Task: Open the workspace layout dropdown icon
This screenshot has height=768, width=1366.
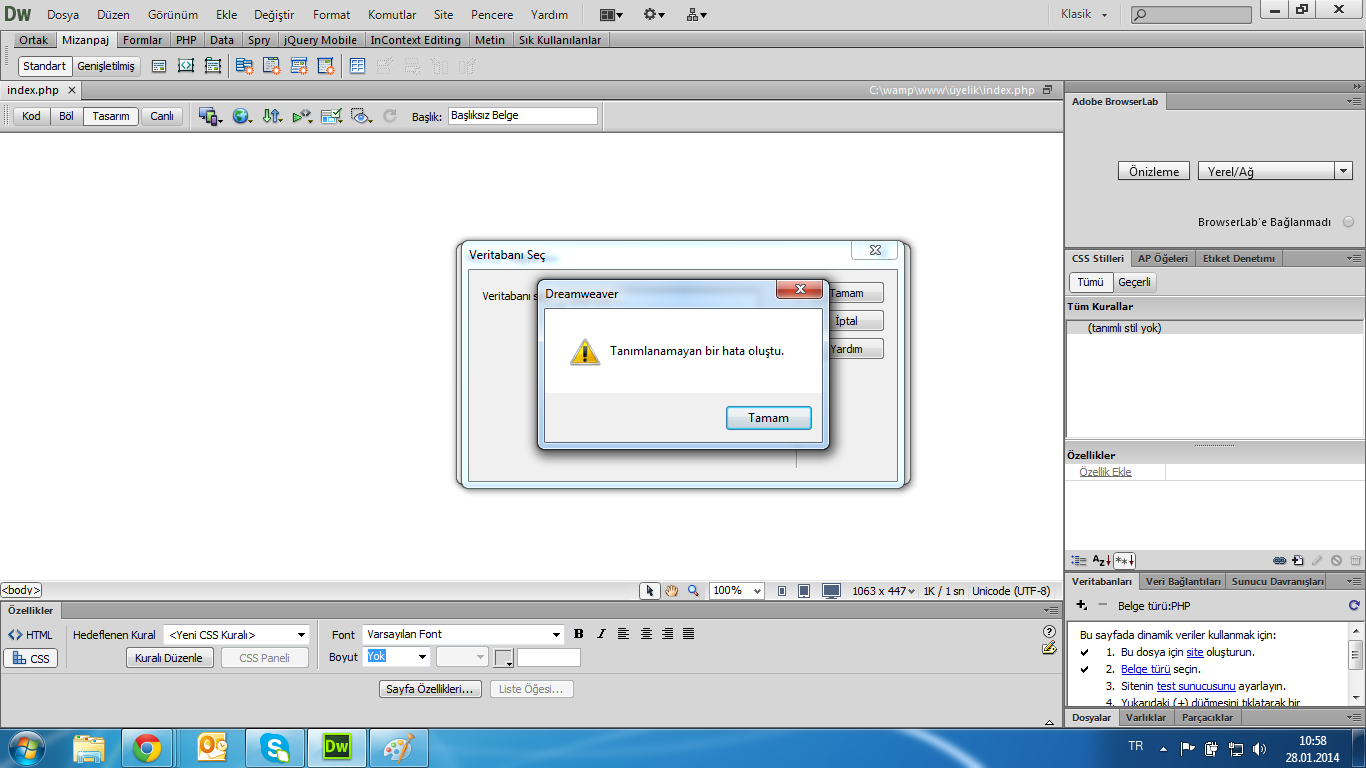Action: point(611,15)
